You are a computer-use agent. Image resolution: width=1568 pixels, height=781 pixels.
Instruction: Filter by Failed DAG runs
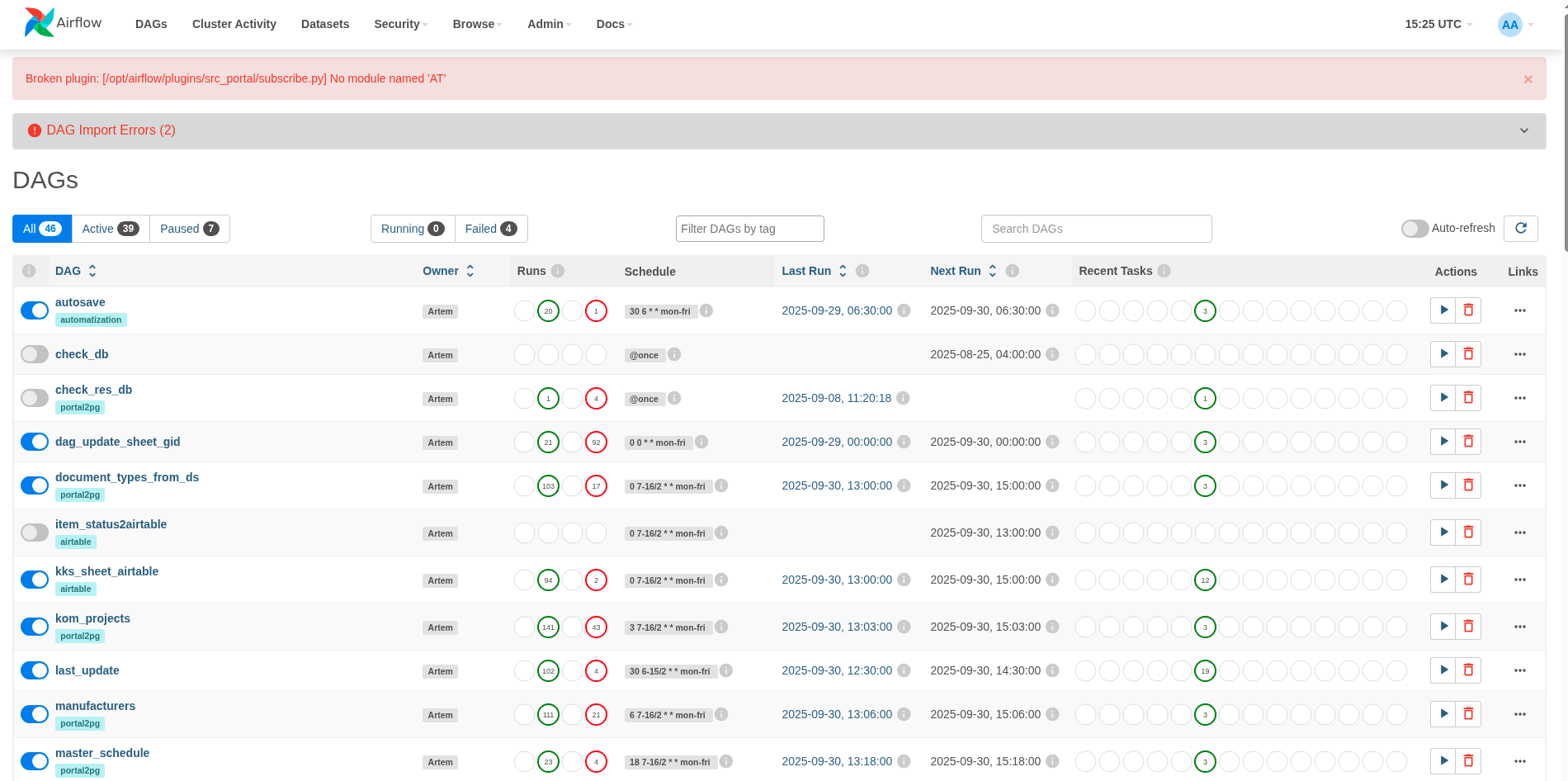coord(490,229)
